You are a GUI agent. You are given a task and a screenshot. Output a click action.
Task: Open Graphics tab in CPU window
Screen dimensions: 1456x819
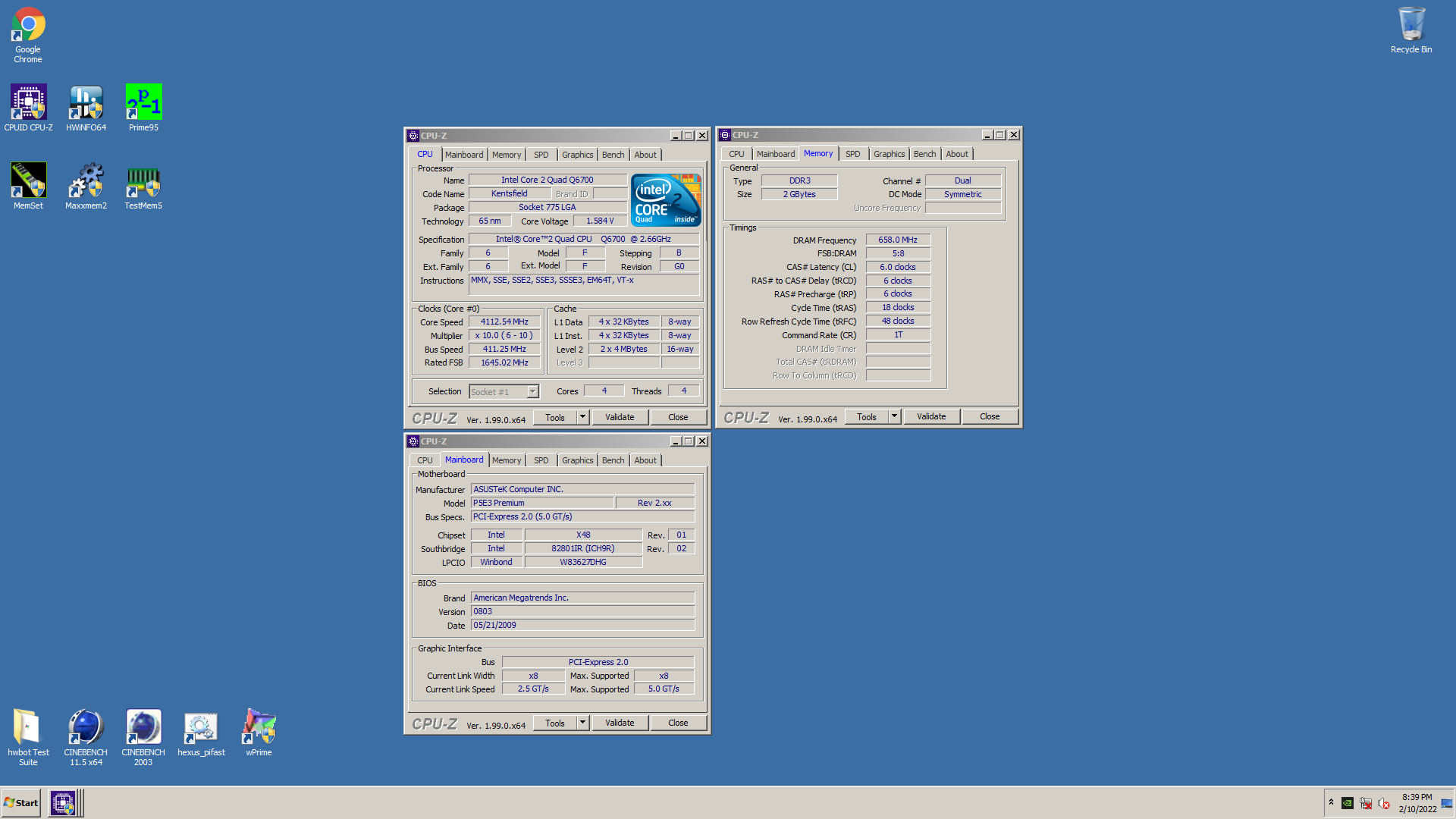[577, 155]
